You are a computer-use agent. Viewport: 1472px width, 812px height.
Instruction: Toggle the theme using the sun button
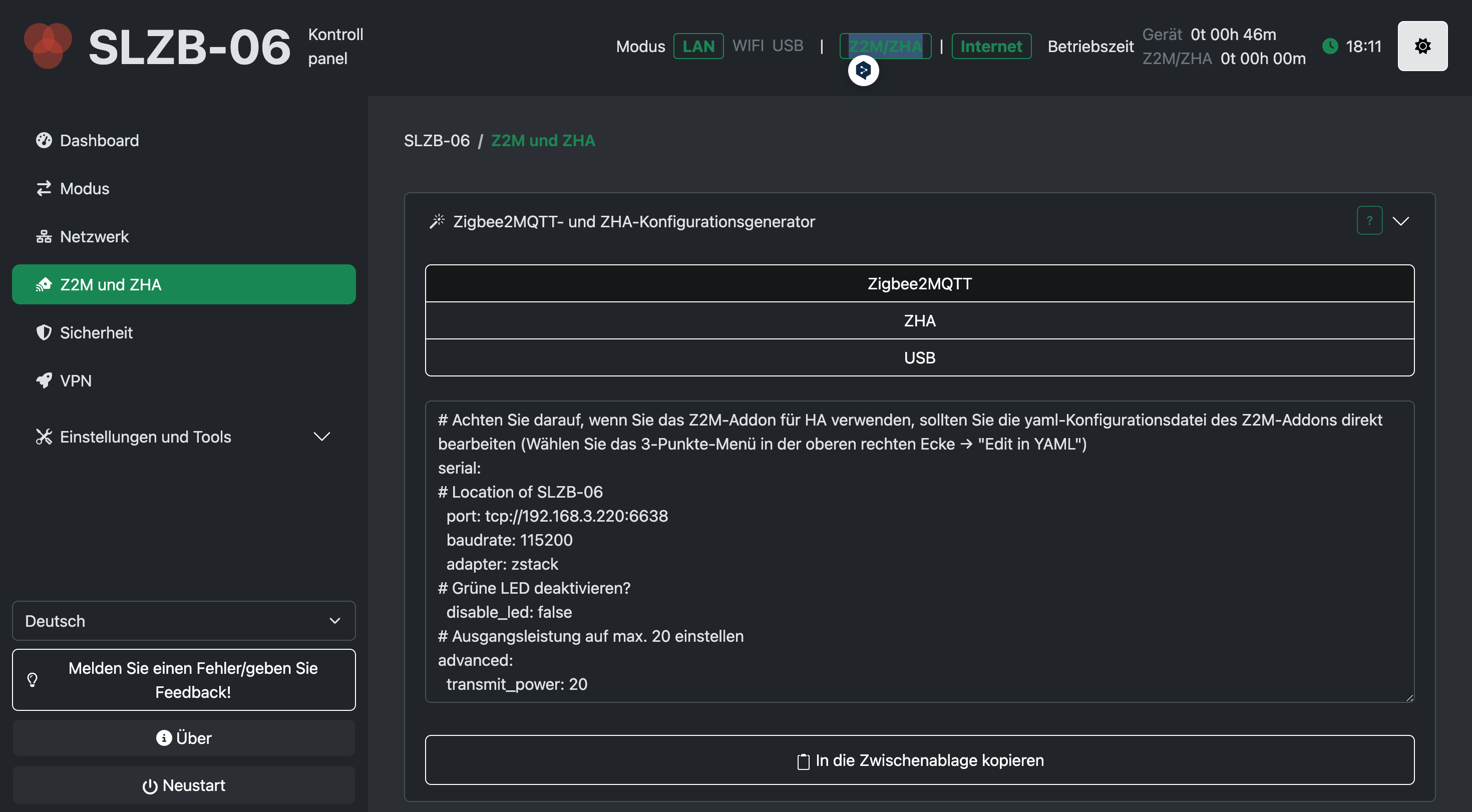tap(1422, 46)
